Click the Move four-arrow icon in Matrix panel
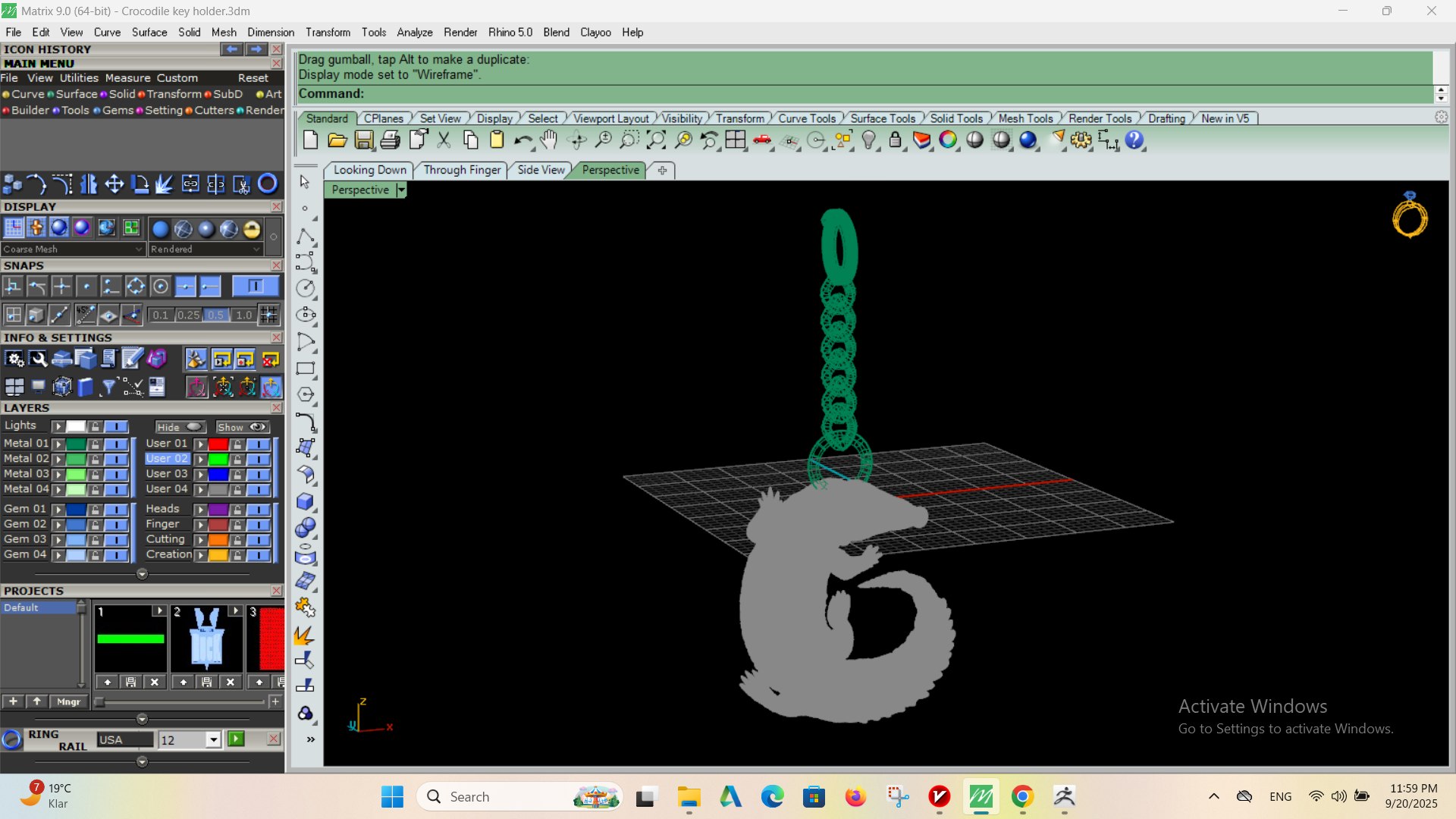This screenshot has width=1456, height=819. click(x=115, y=184)
